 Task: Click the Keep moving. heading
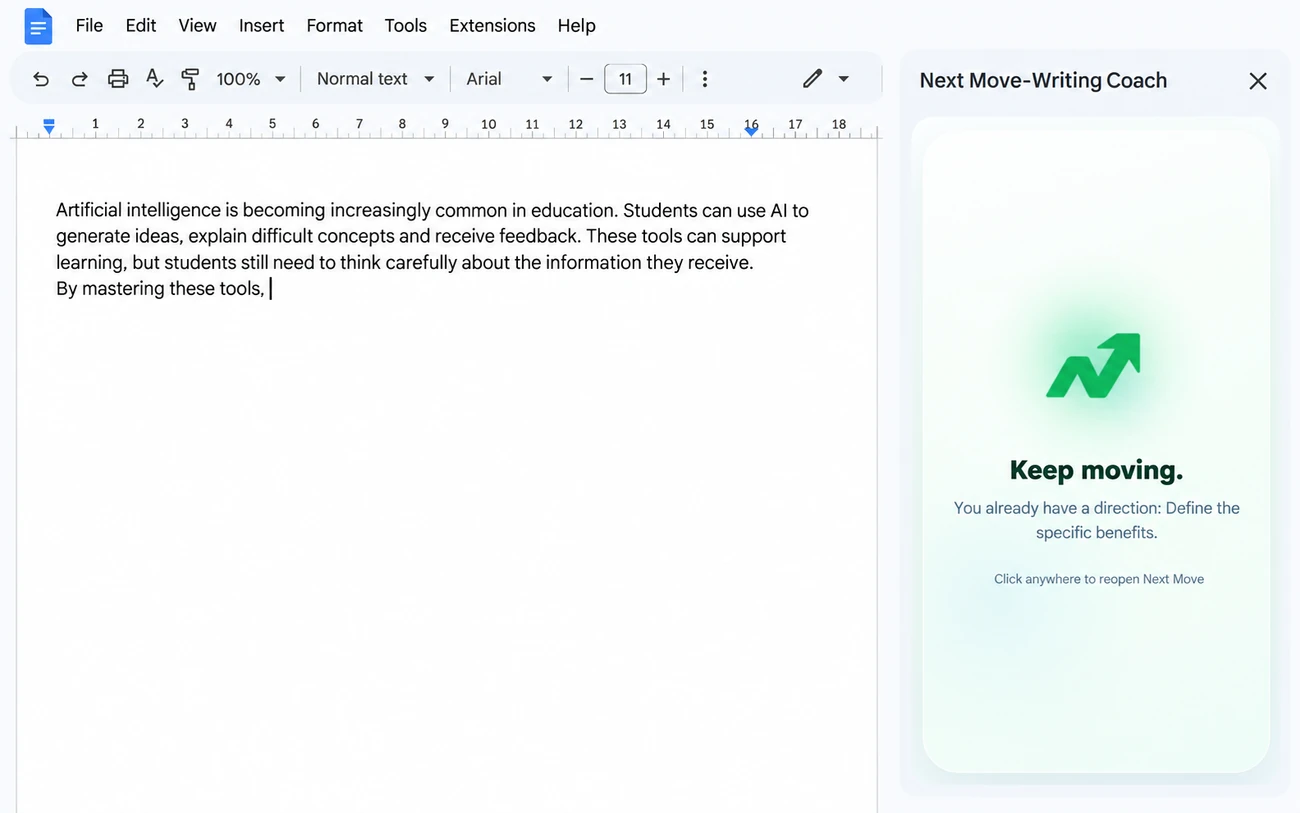[1096, 470]
